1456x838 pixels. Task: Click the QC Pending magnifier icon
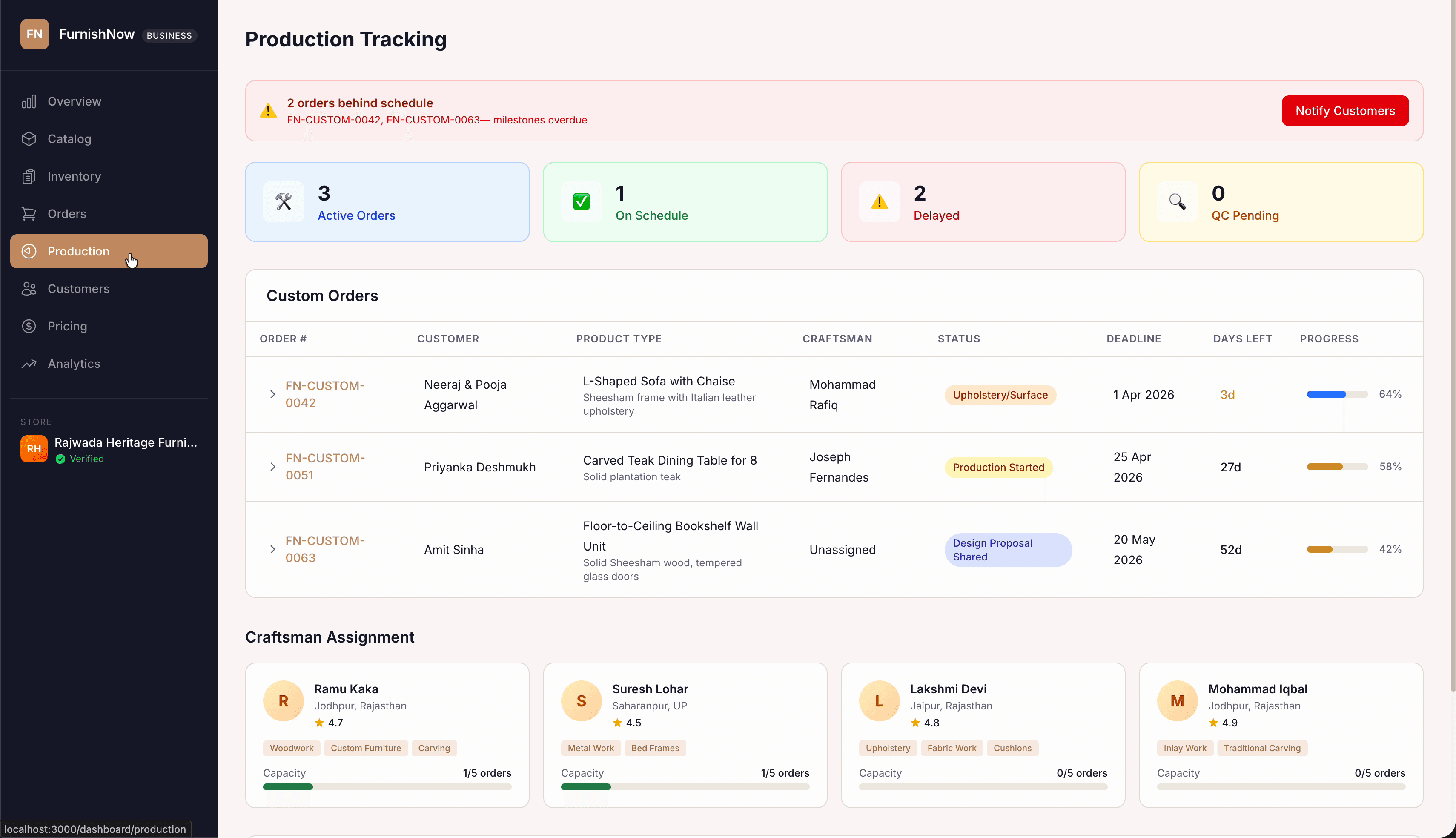pos(1177,201)
